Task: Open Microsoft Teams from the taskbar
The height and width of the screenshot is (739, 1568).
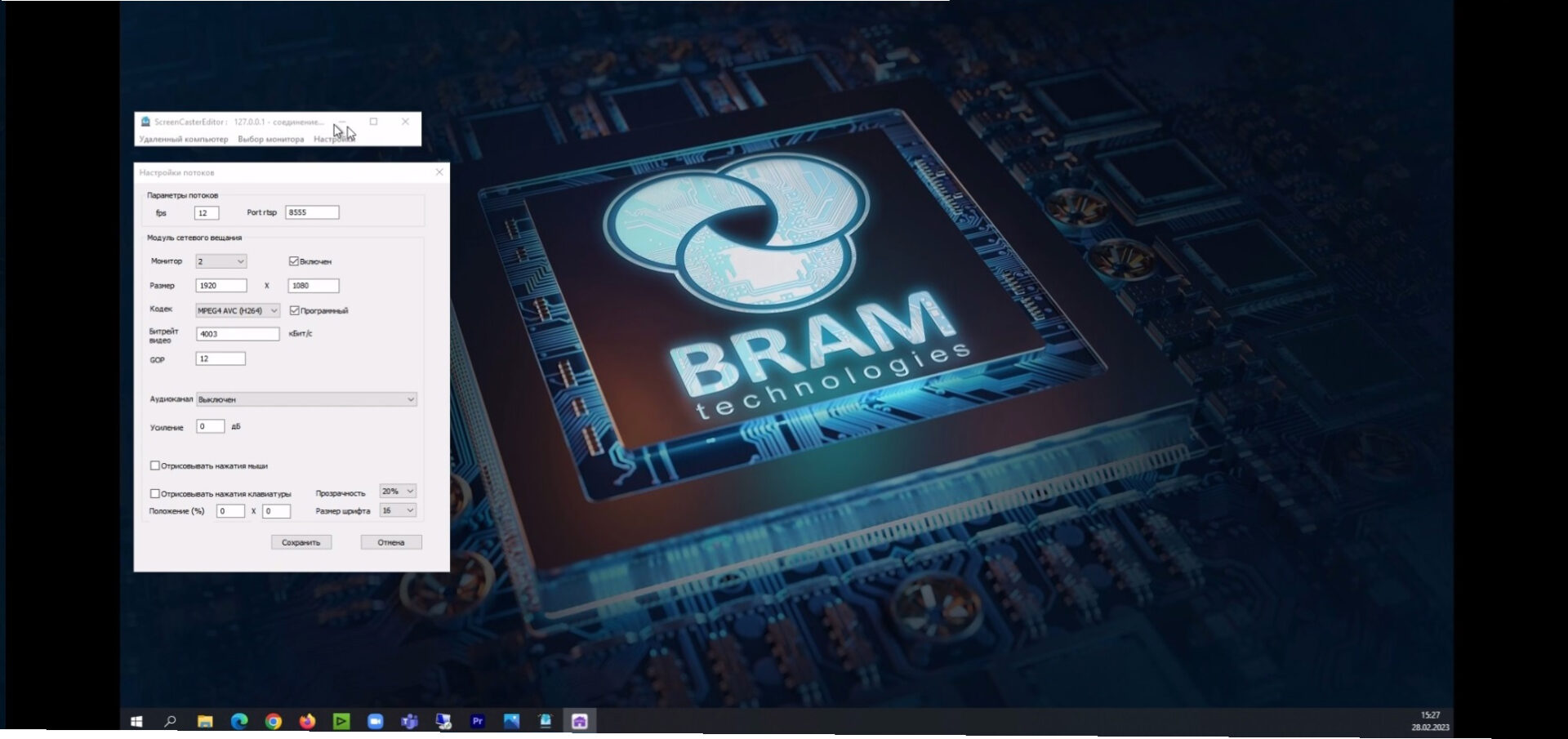Action: pos(410,721)
